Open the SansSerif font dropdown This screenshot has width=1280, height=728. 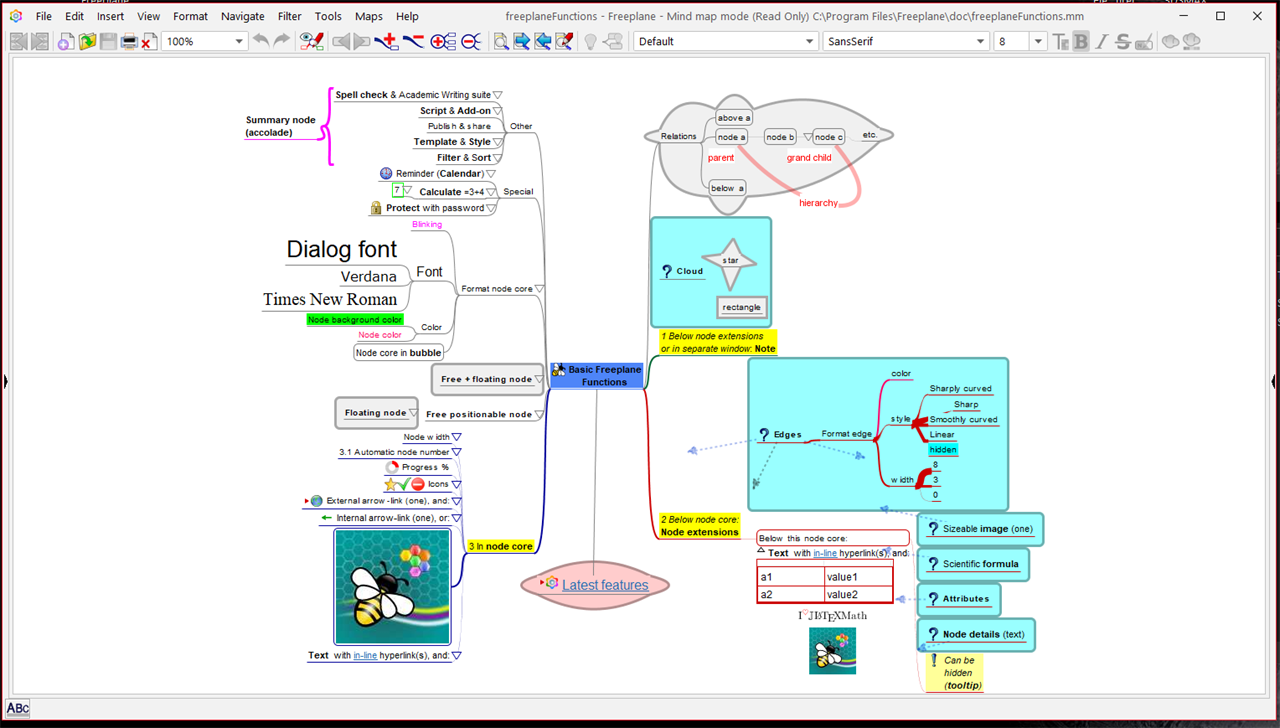(x=980, y=41)
